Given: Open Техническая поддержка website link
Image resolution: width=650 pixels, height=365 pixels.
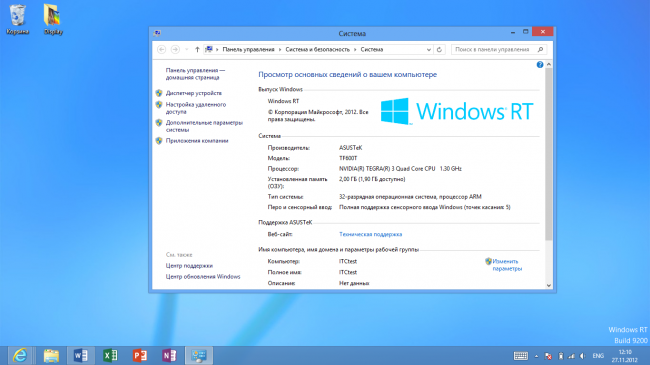Looking at the screenshot, I should (371, 234).
